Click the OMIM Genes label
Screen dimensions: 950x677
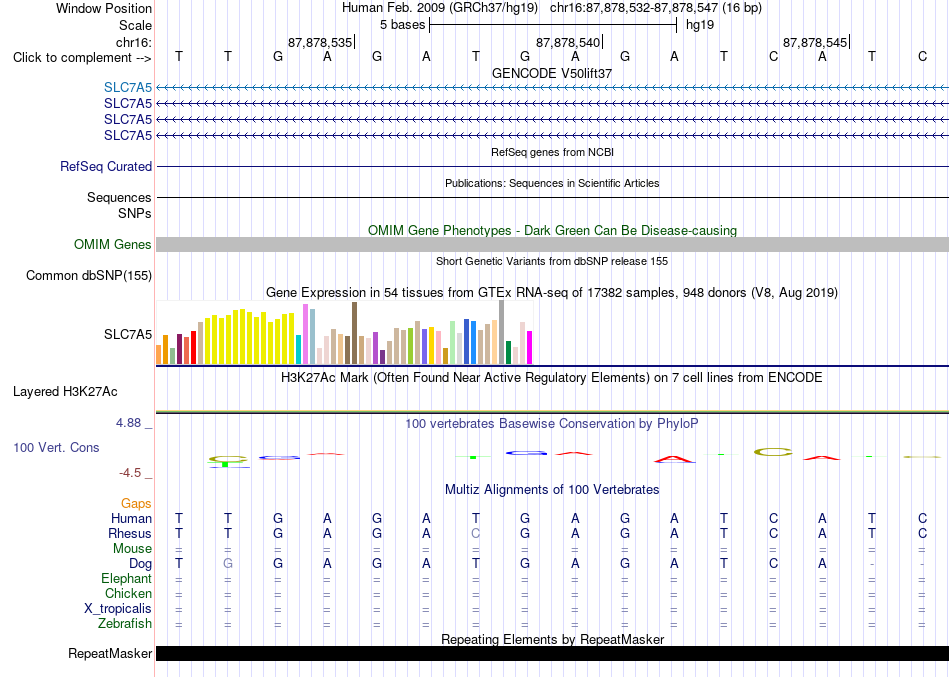coord(113,244)
